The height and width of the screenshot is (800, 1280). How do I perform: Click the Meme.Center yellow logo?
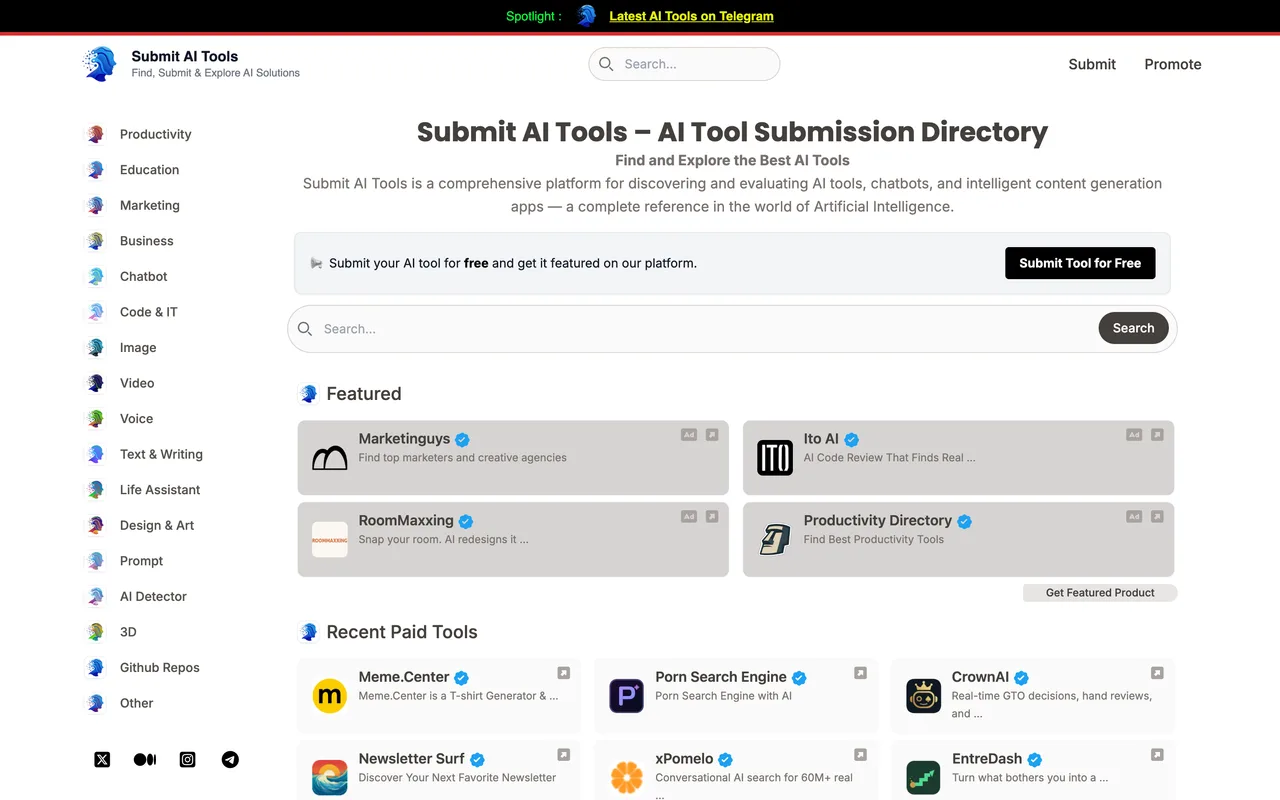pos(330,696)
